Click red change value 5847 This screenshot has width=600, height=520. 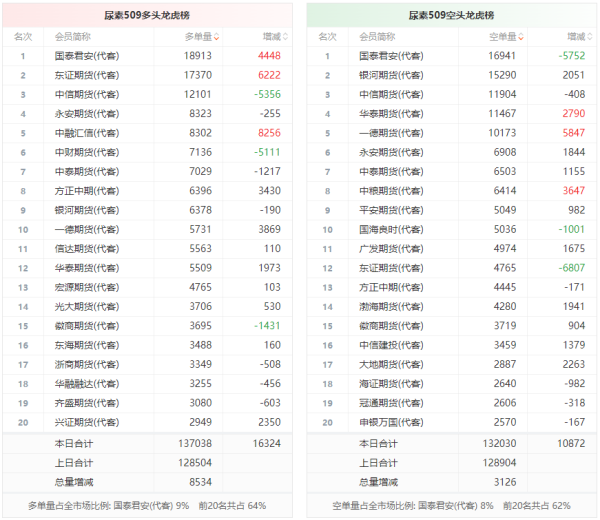[574, 133]
